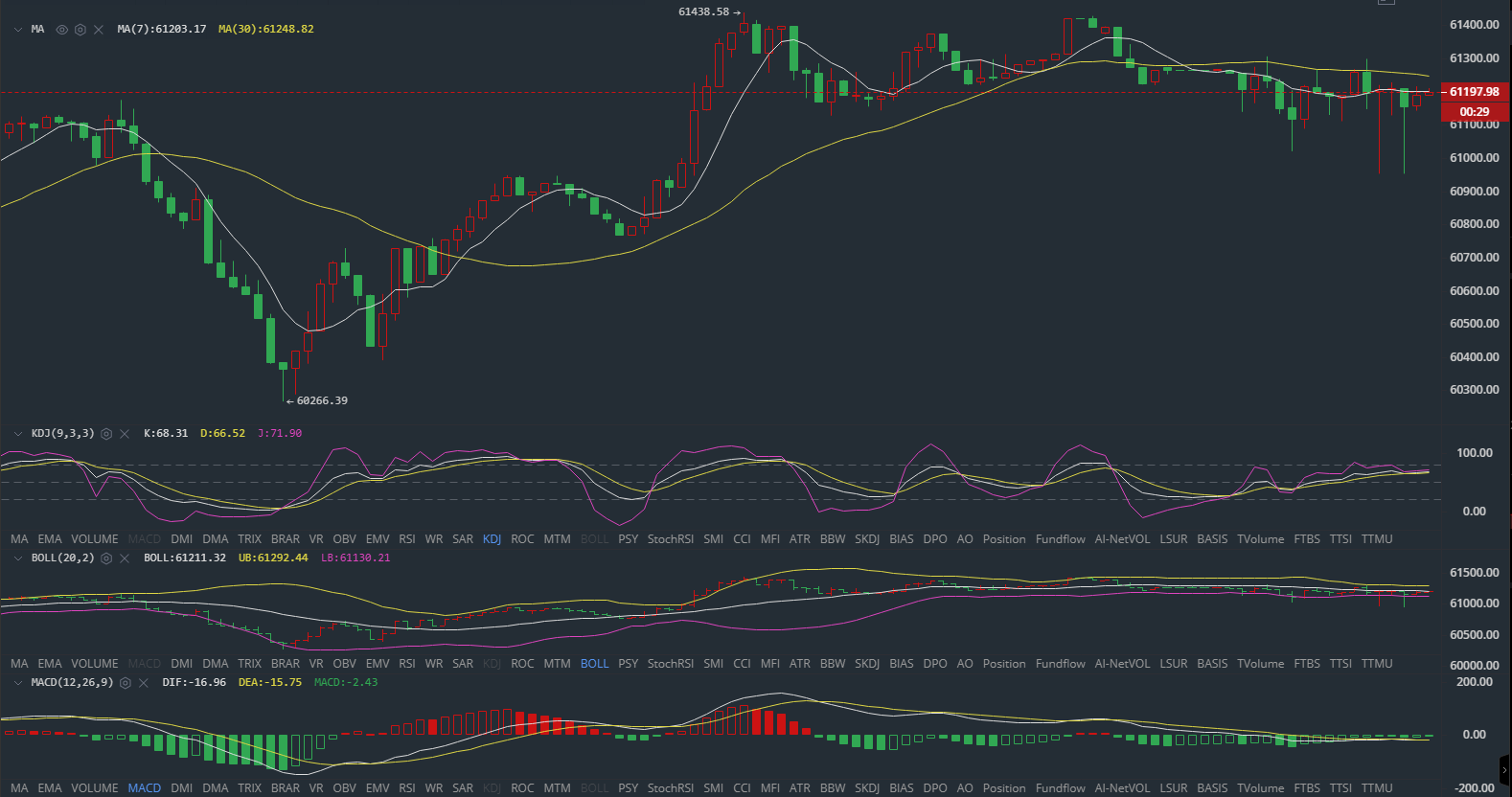Choose StochRSI in the KDJ-highlighted indicator row
The height and width of the screenshot is (797, 1512).
[671, 539]
